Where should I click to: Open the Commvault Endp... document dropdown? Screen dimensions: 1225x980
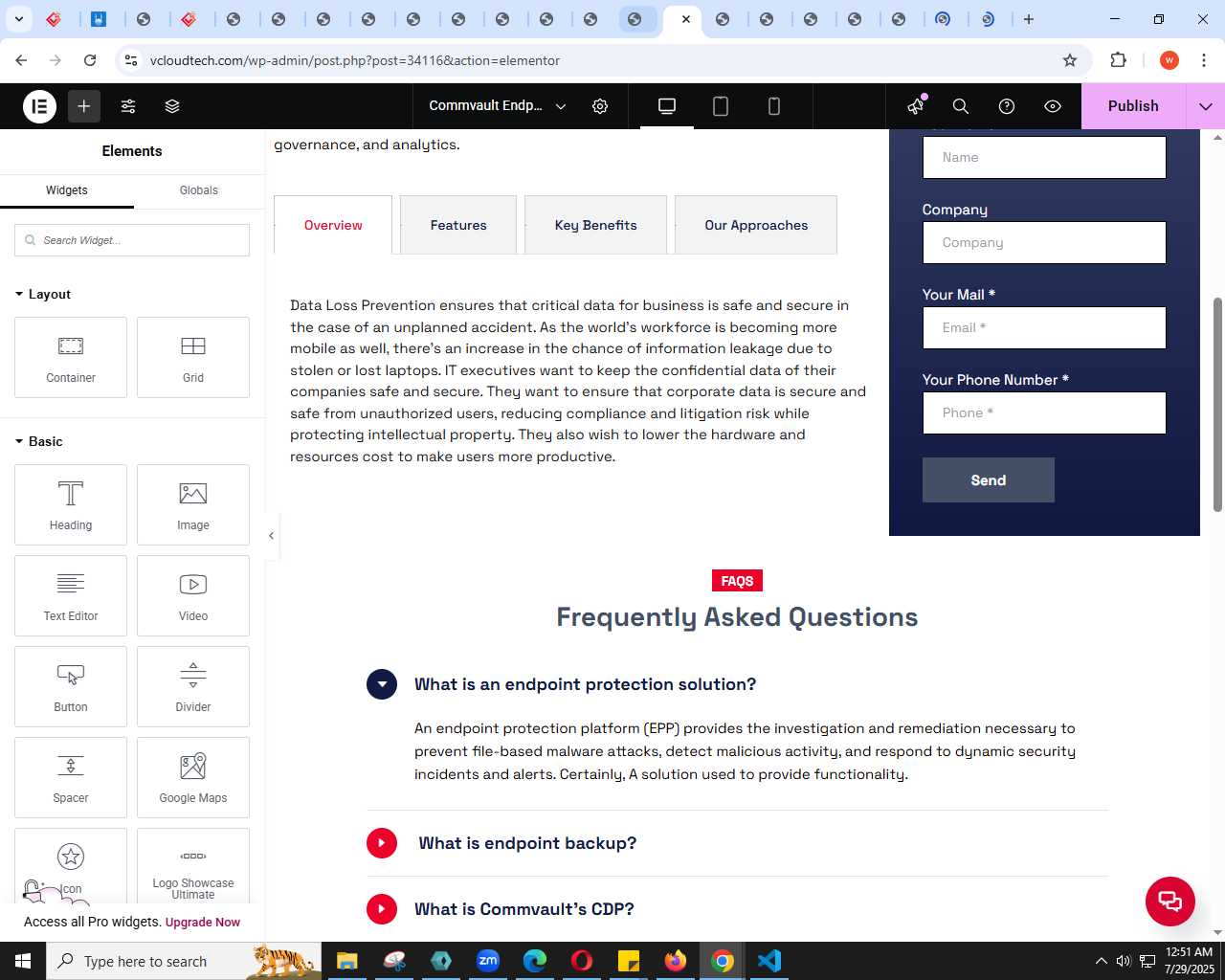(498, 106)
